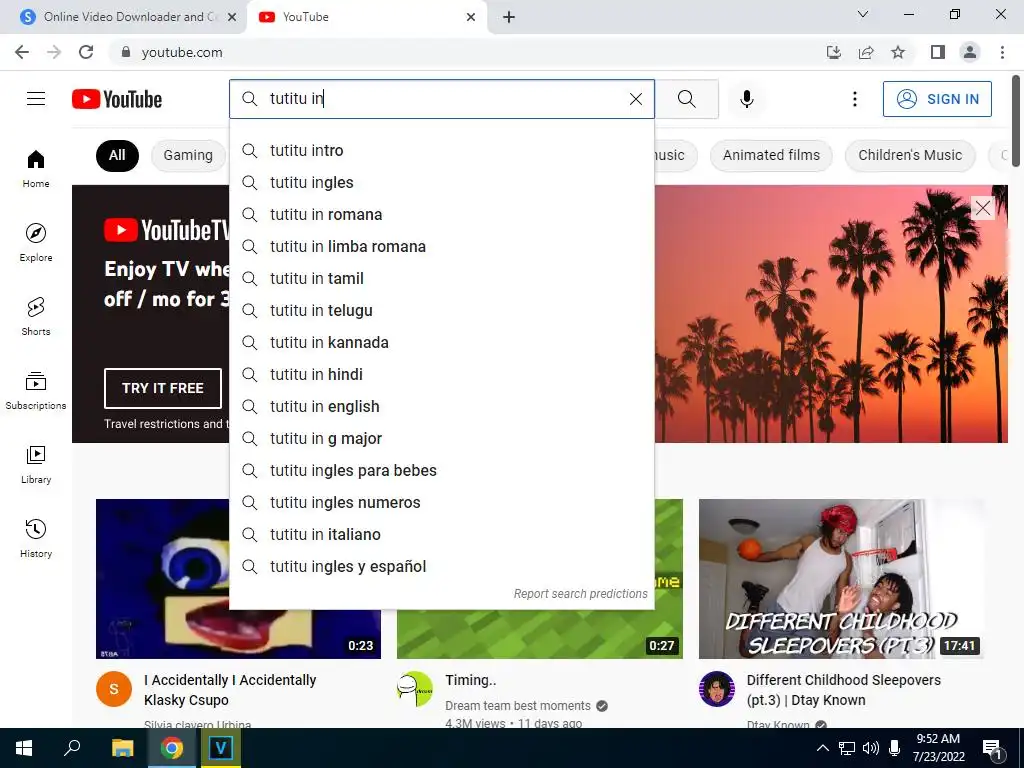Open Shorts in the sidebar

pos(36,316)
